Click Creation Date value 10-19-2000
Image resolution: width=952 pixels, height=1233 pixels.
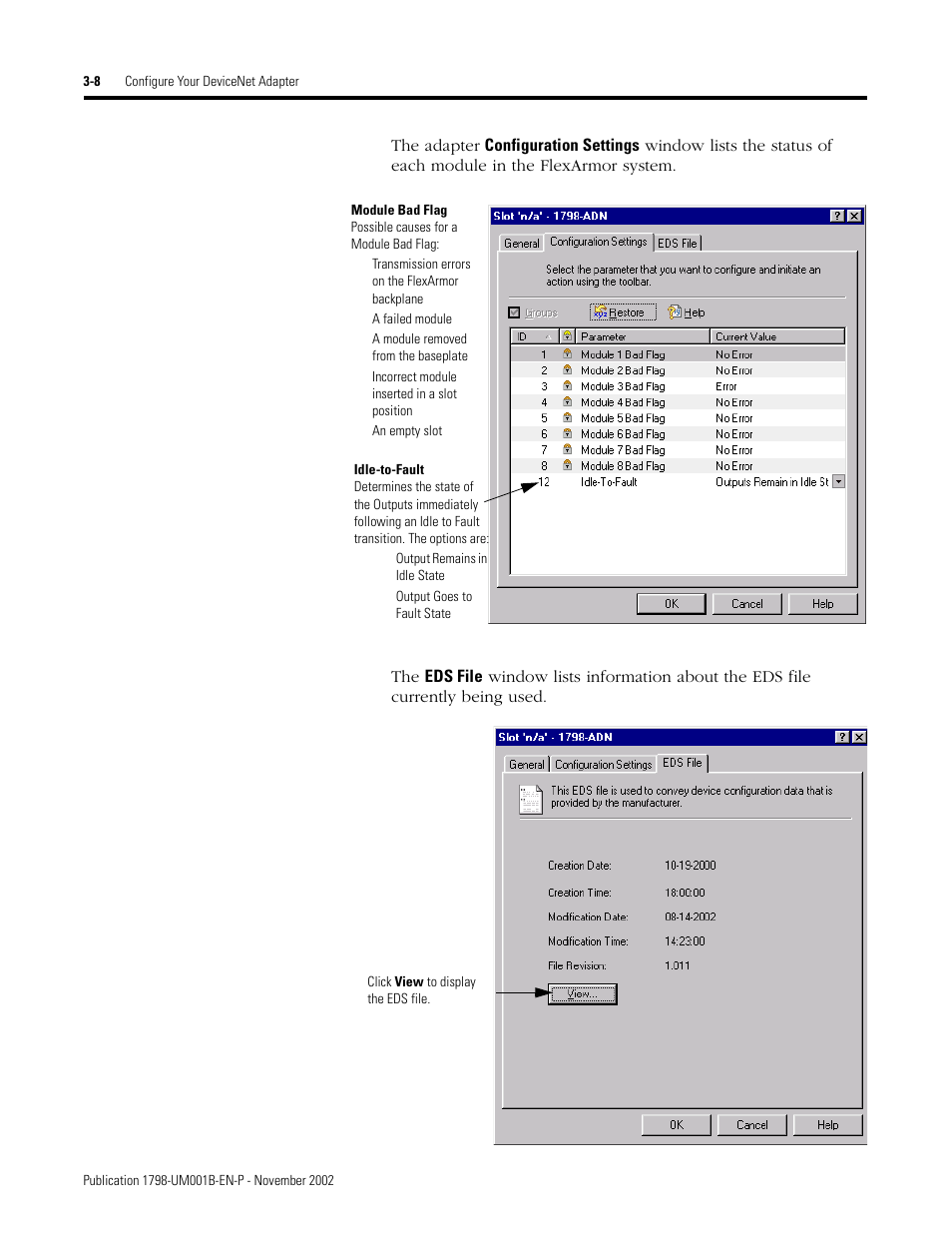tap(691, 866)
